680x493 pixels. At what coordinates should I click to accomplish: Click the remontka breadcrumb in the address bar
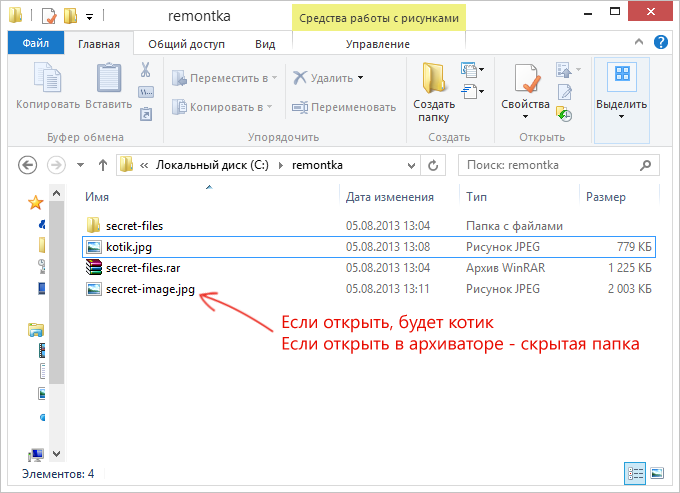coord(317,165)
